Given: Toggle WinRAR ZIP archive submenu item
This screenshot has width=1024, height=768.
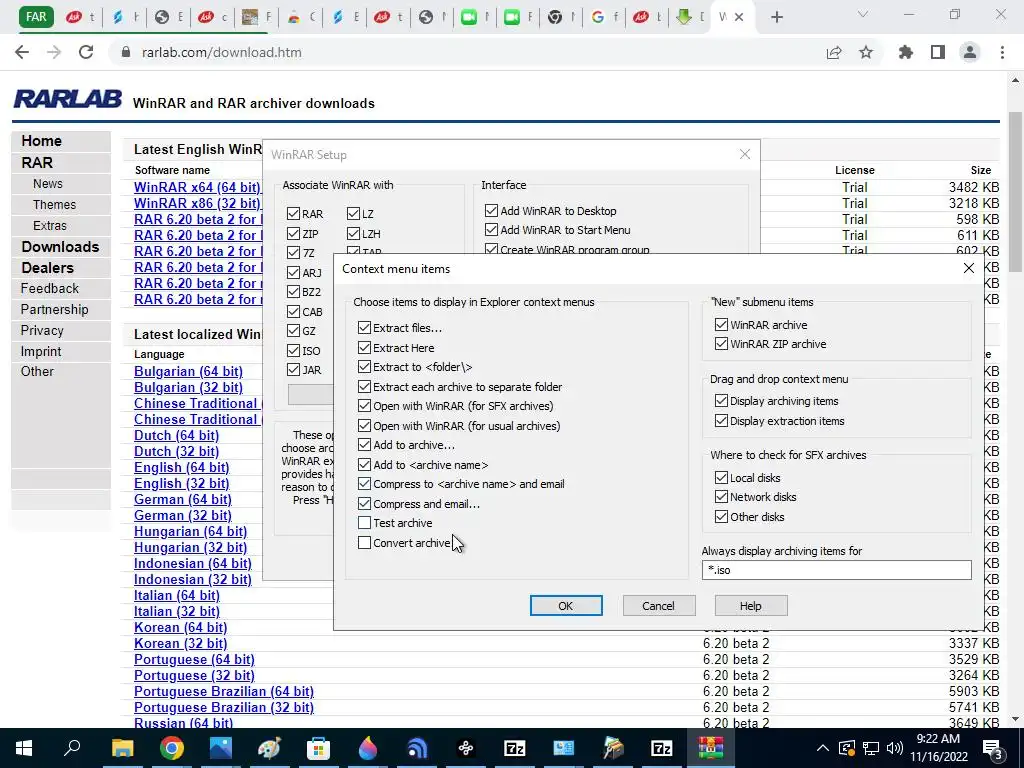Looking at the screenshot, I should 721,344.
